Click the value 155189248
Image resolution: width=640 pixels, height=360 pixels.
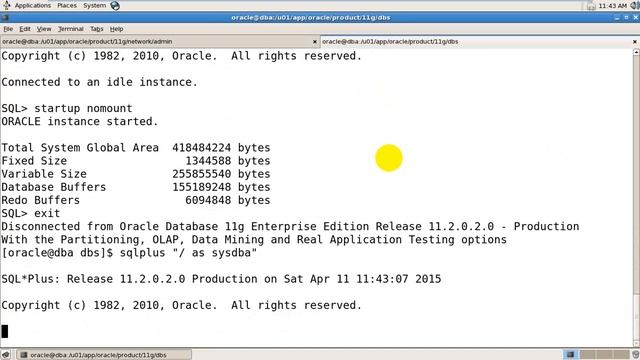(202, 187)
